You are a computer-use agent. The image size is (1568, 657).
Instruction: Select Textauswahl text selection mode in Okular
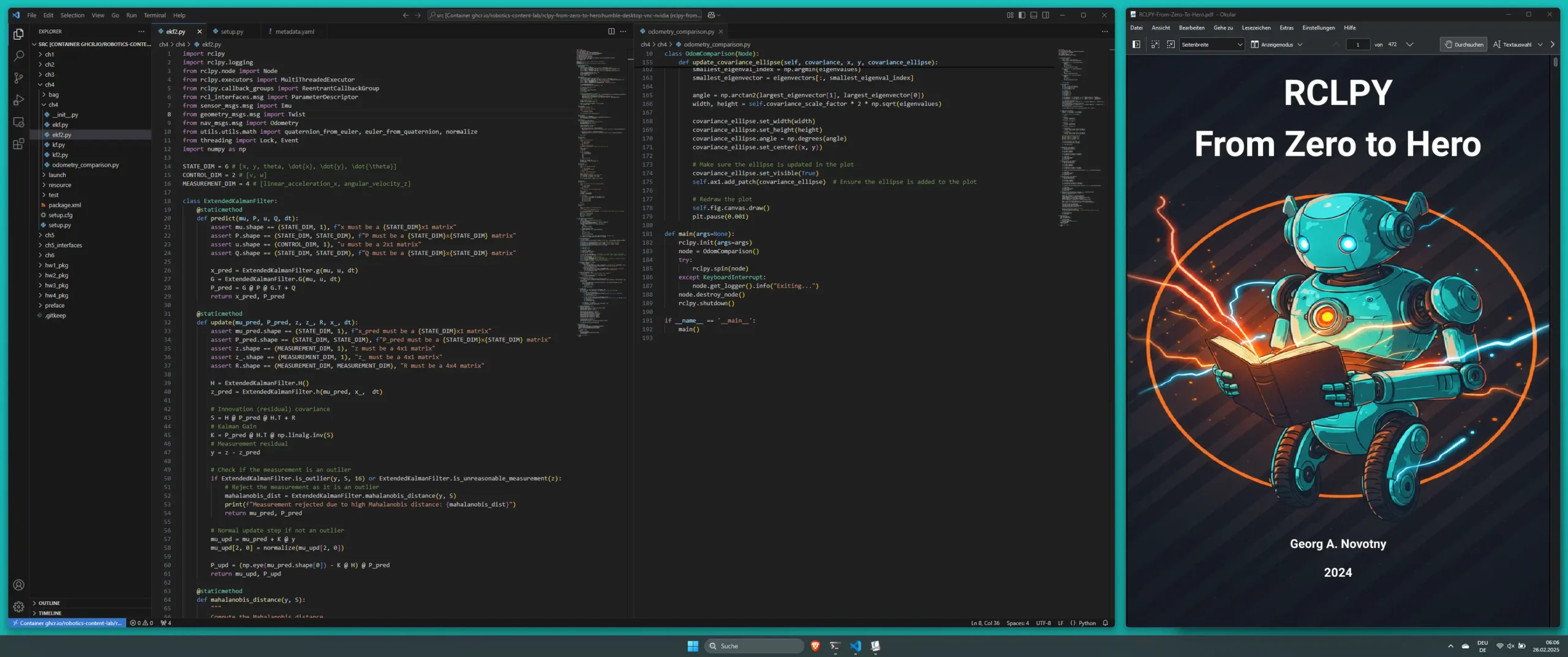[1512, 44]
